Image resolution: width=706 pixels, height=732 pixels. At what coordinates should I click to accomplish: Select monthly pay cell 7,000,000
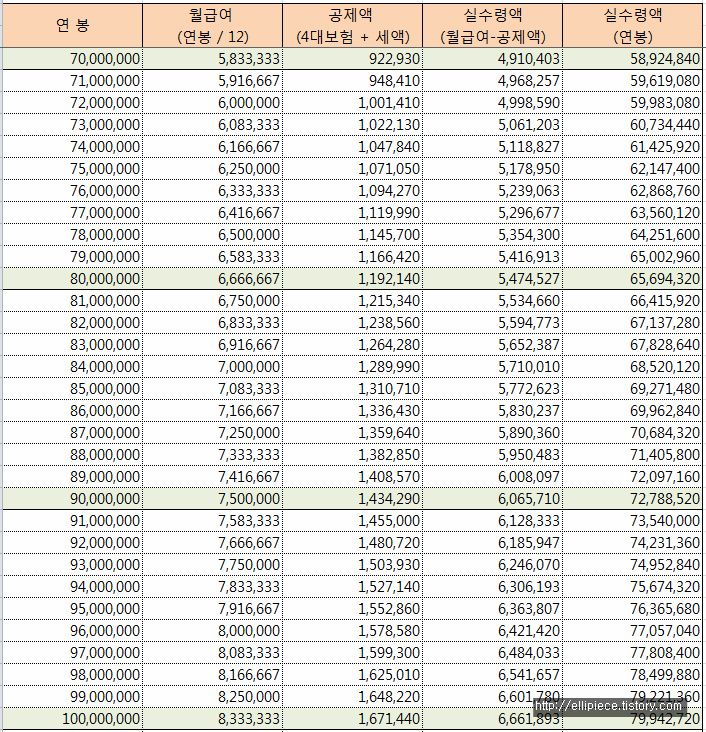212,366
